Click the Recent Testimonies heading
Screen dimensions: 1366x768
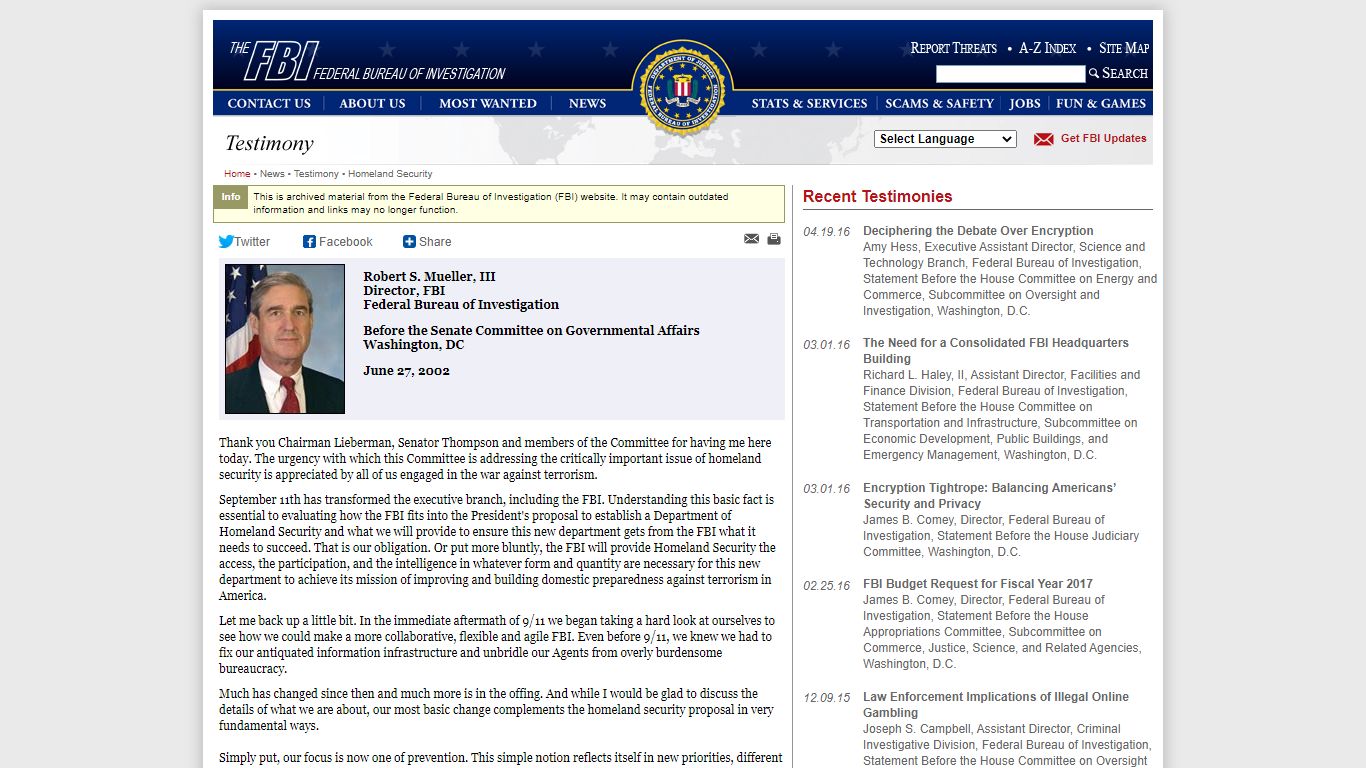877,196
